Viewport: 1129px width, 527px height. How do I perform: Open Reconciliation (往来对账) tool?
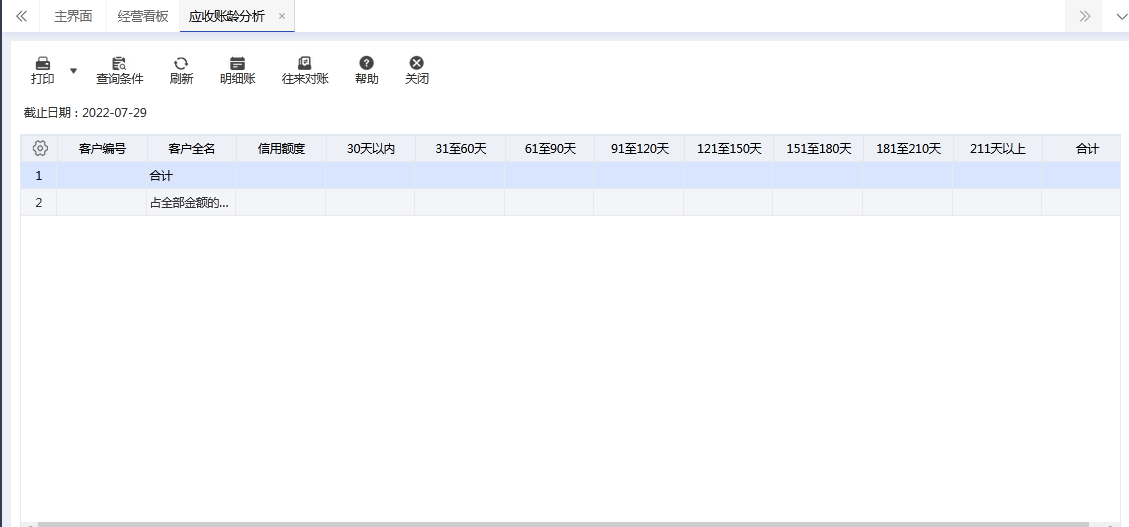click(x=305, y=64)
